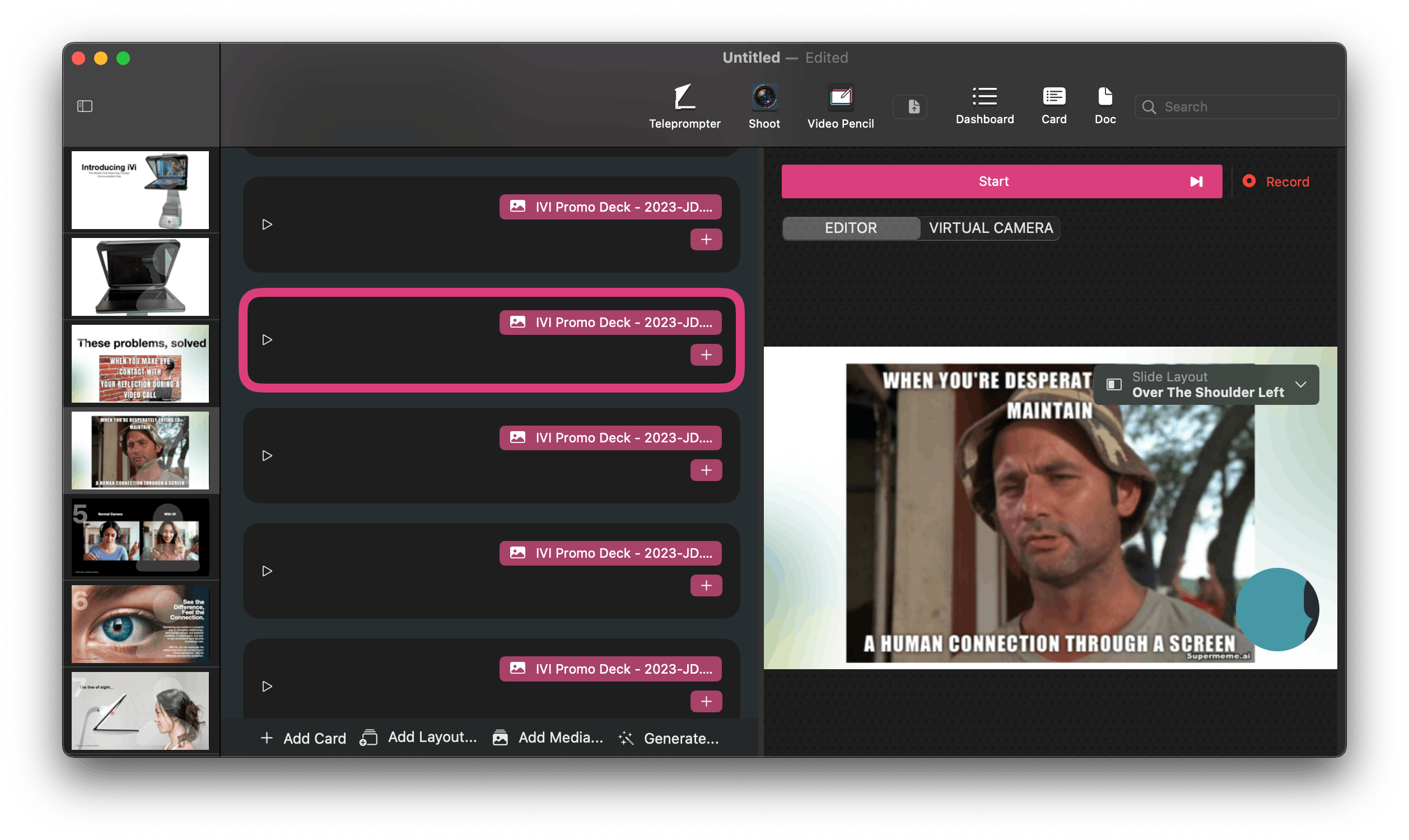Click IVI Promo Deck tag on selected card
This screenshot has height=840, width=1409.
point(610,323)
